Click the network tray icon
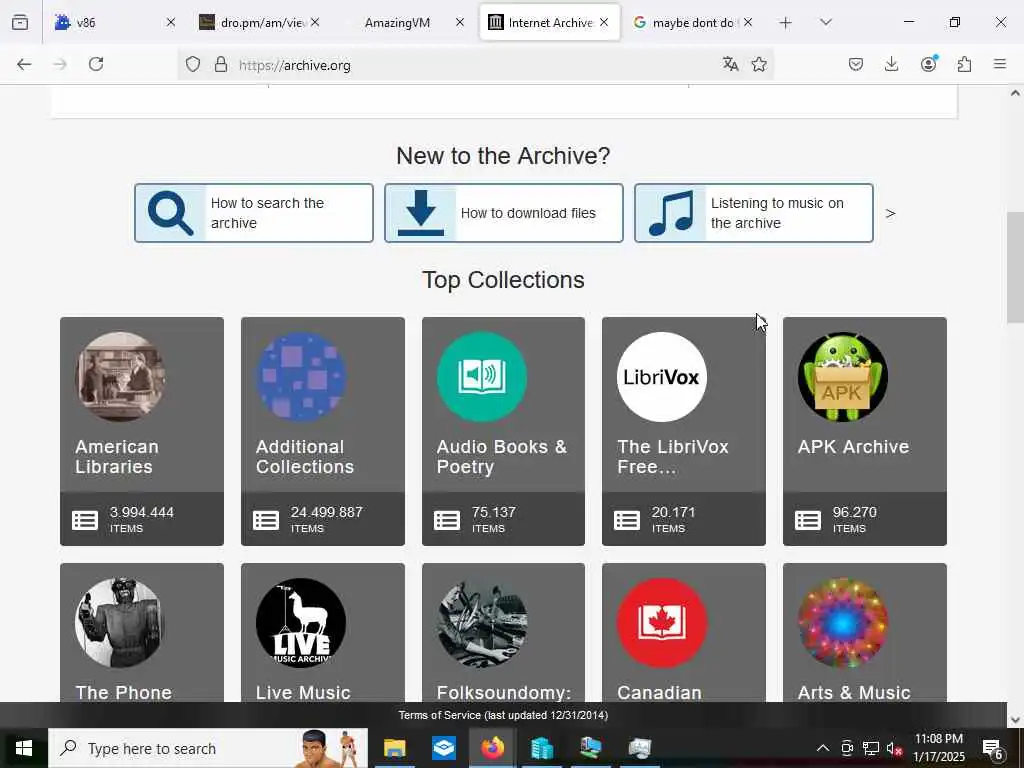 (871, 748)
